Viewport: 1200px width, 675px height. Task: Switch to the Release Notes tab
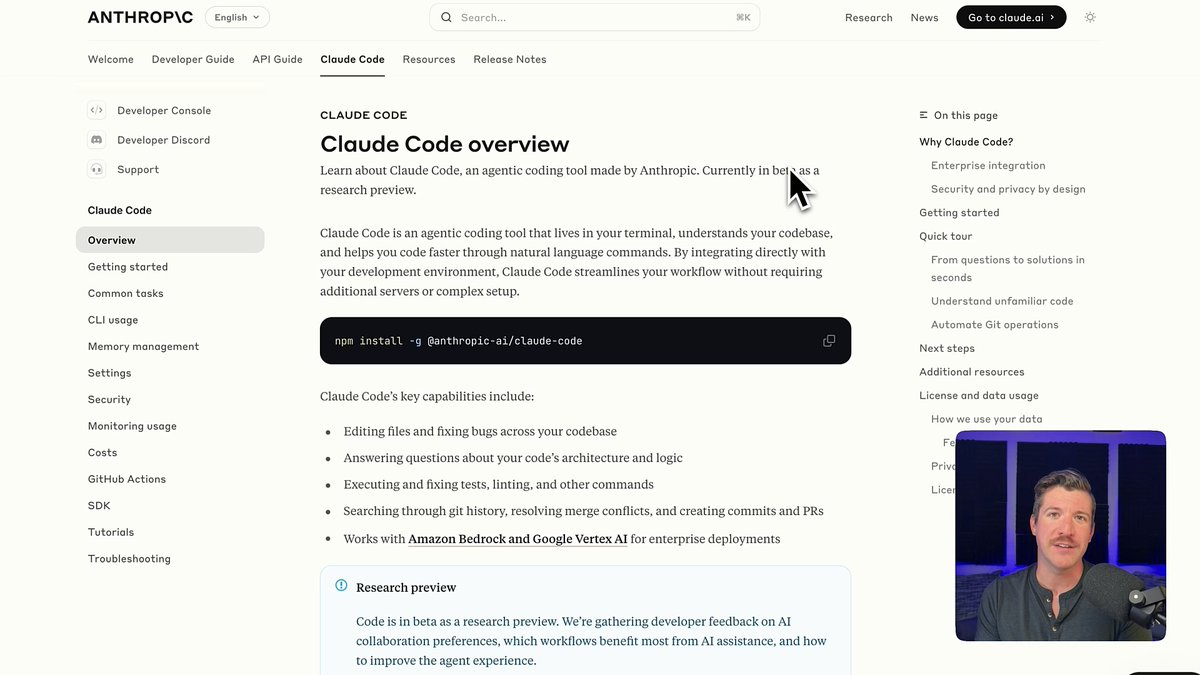(x=510, y=59)
